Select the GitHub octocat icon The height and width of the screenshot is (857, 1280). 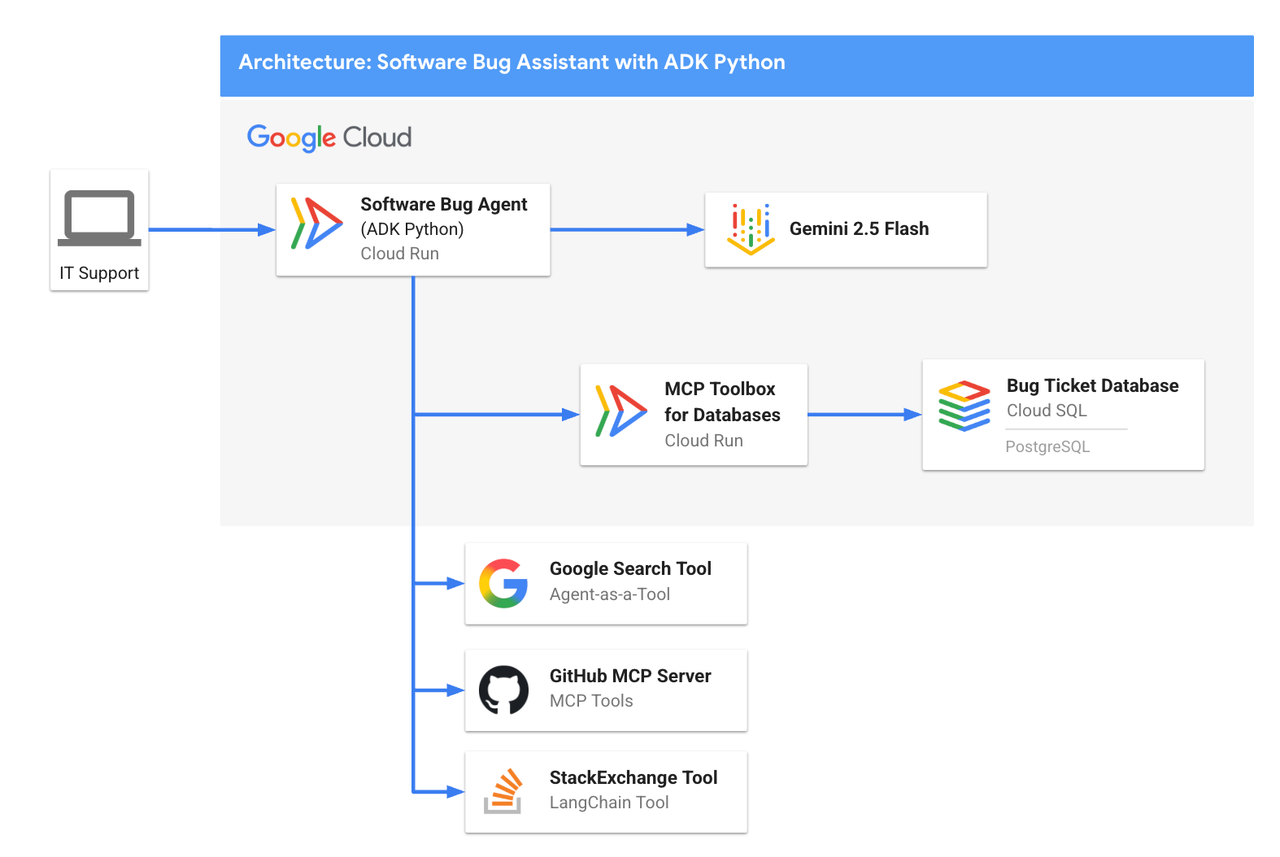click(x=503, y=690)
